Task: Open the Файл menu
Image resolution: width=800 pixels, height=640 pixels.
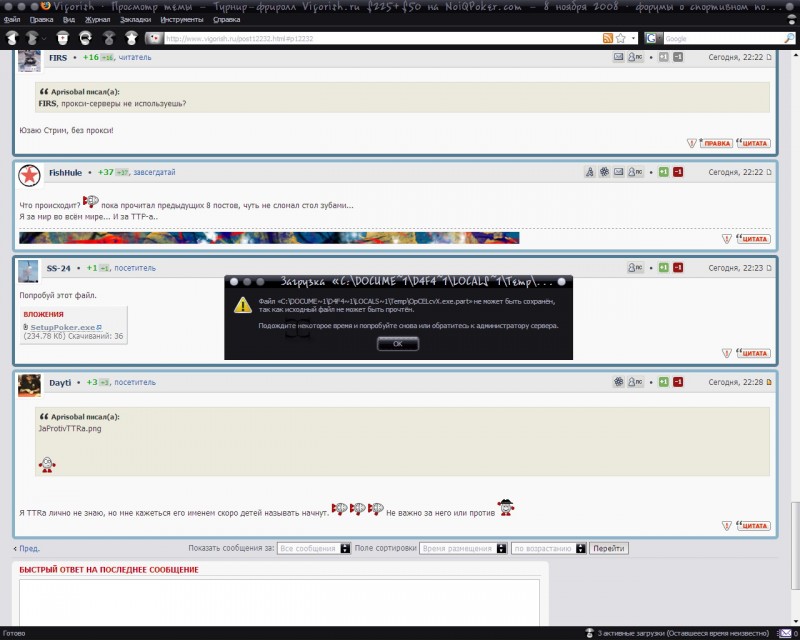Action: [x=12, y=19]
